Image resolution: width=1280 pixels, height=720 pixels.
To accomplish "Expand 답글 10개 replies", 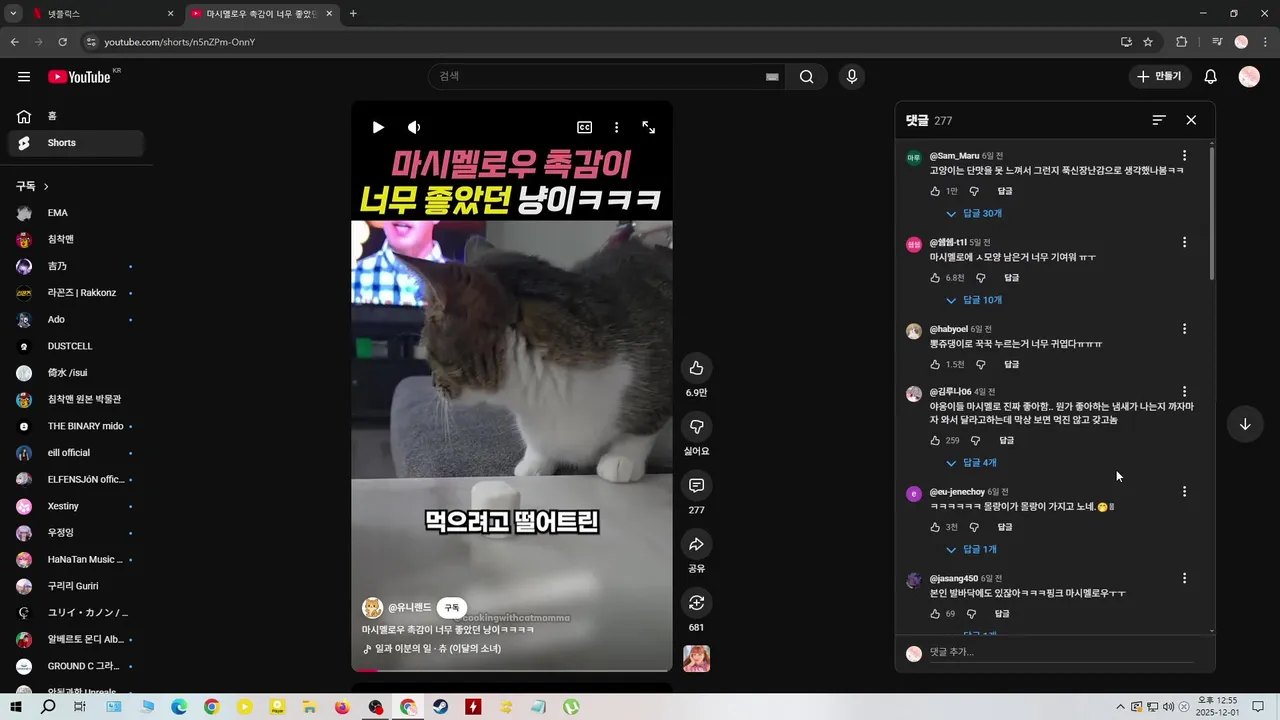I will click(x=974, y=300).
